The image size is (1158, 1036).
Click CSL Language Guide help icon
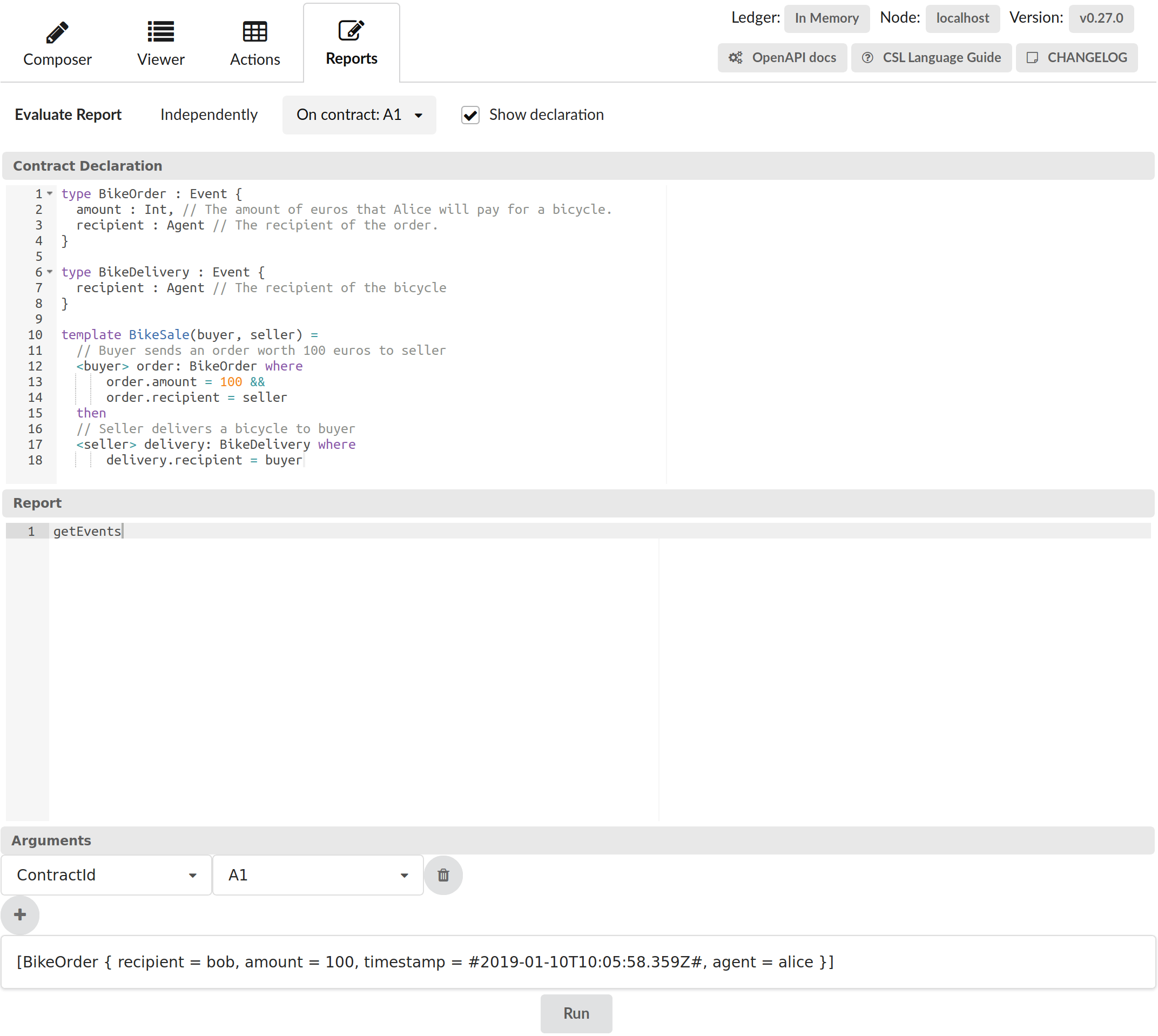click(867, 57)
